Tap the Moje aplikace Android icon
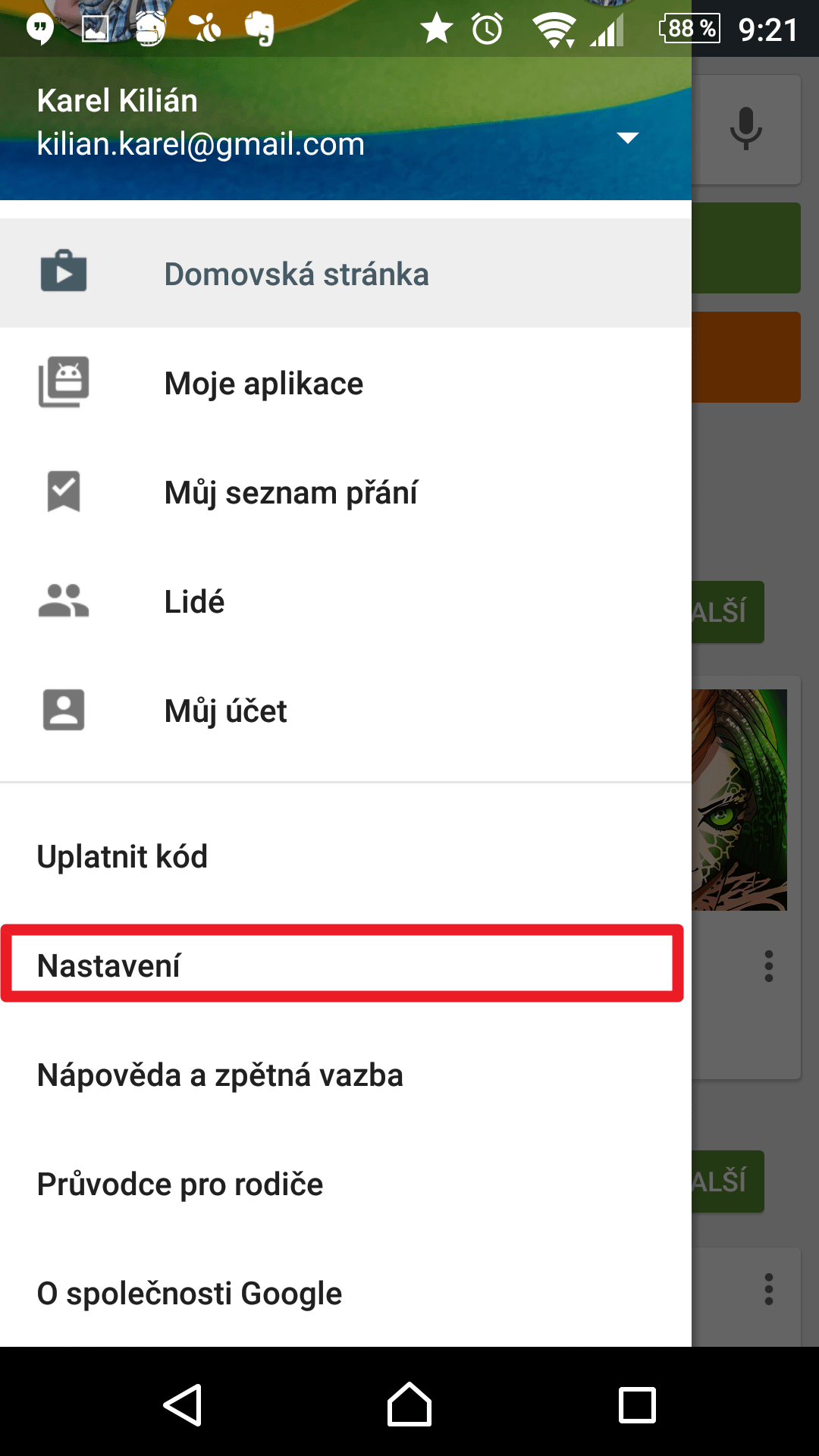This screenshot has height=1456, width=819. [64, 381]
